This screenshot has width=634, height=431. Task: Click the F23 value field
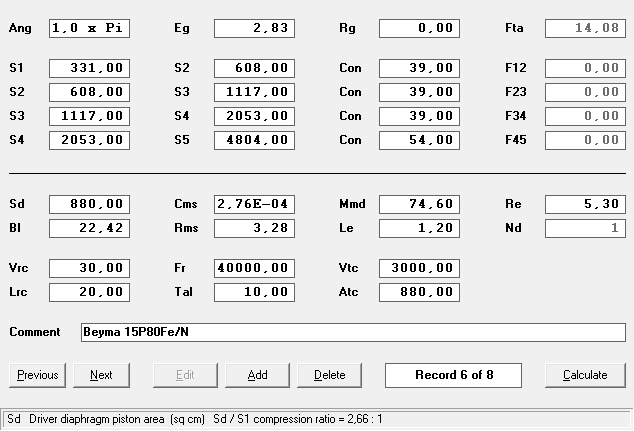click(x=585, y=92)
